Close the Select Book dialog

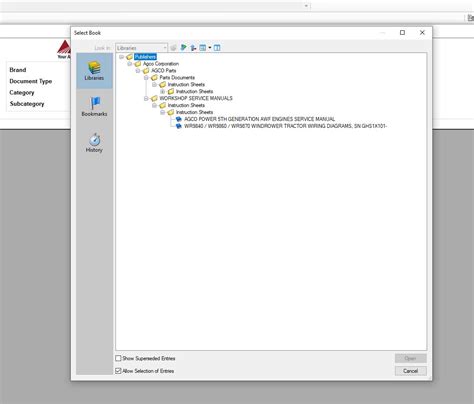tap(422, 32)
